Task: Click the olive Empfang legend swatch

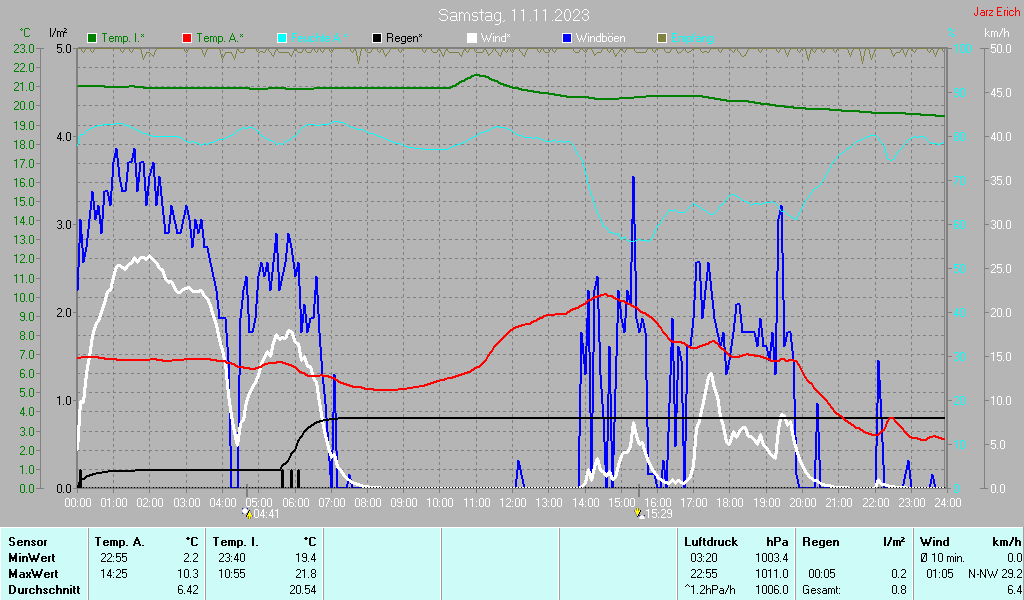Action: coord(662,39)
